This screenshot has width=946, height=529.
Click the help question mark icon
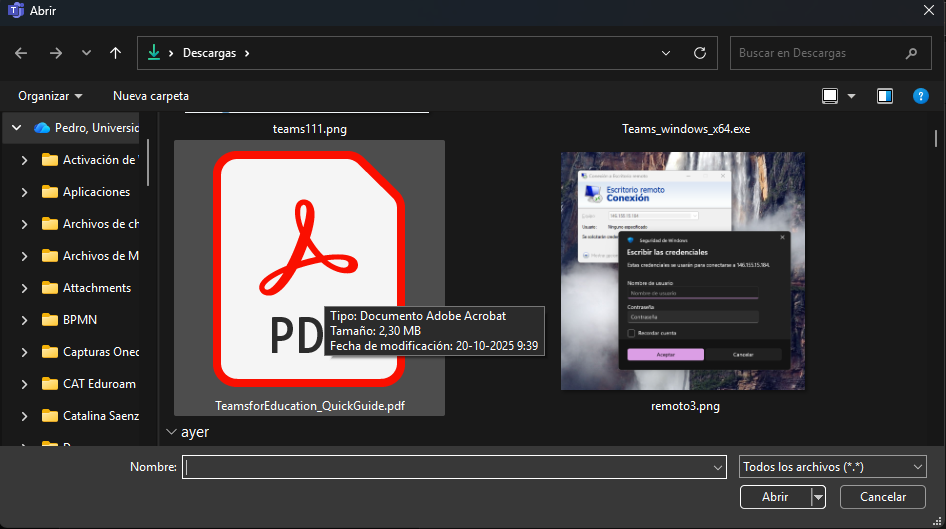click(921, 96)
